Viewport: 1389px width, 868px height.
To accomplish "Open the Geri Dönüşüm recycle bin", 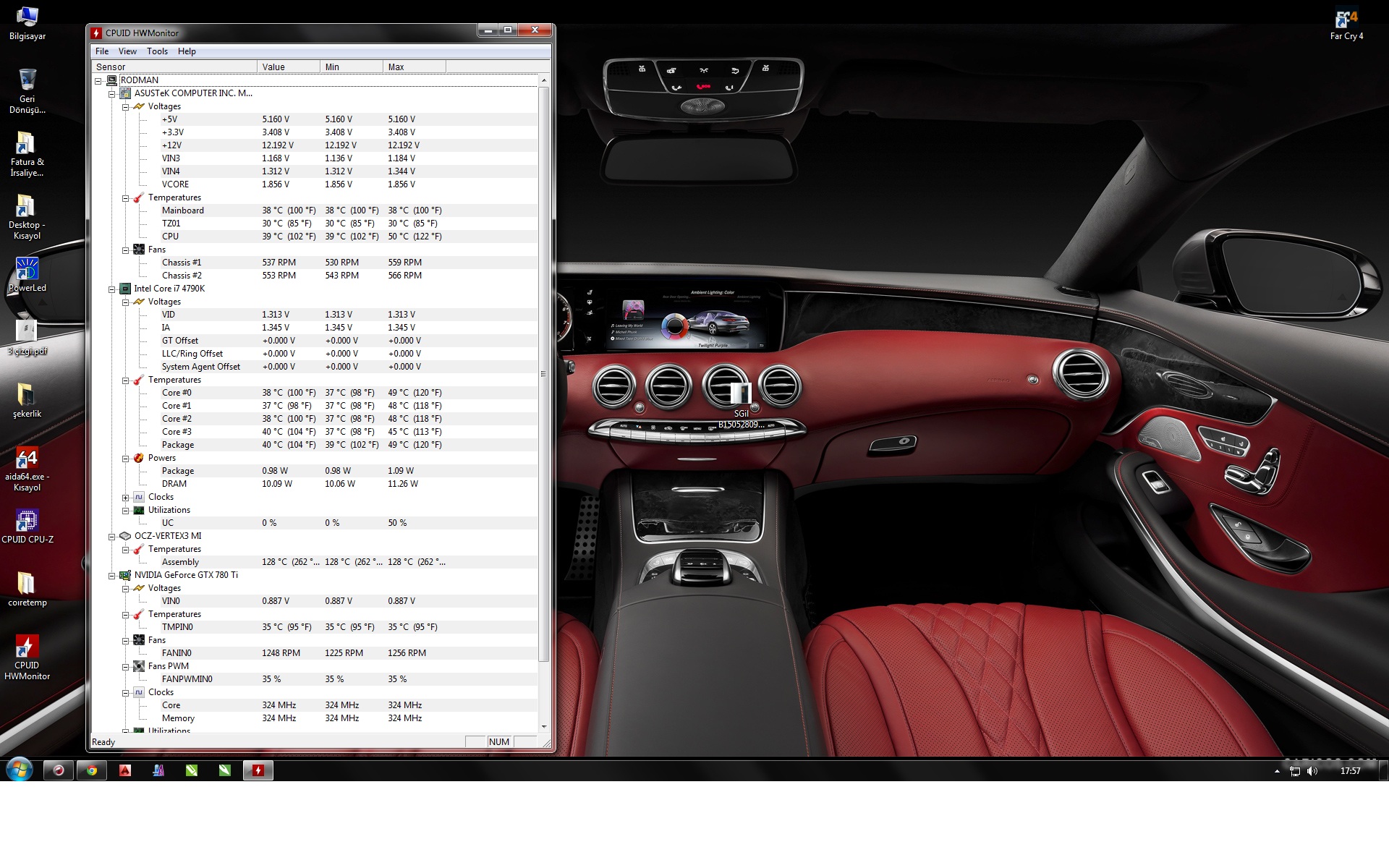I will pyautogui.click(x=27, y=80).
